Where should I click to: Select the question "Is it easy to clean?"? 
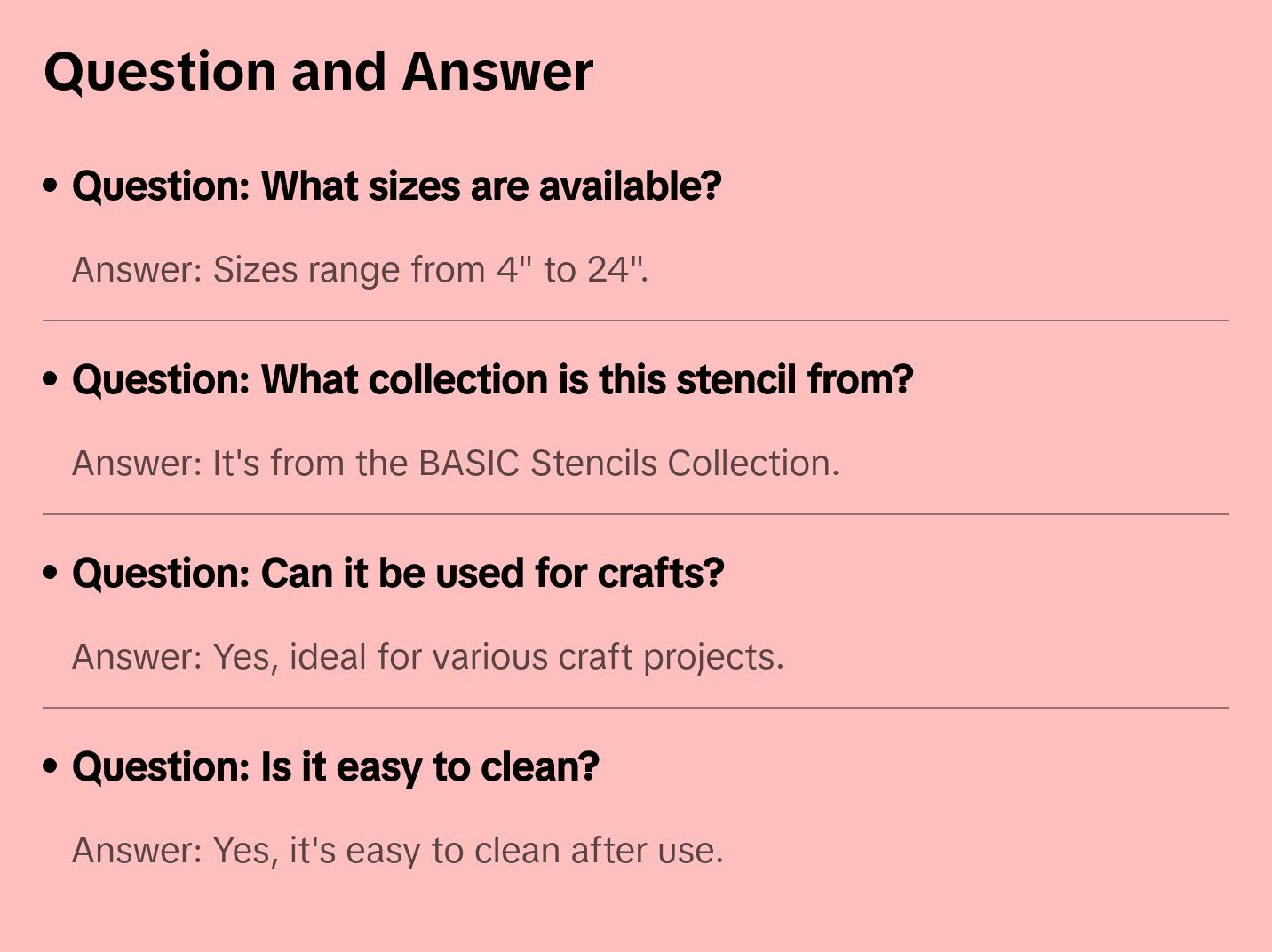(335, 767)
